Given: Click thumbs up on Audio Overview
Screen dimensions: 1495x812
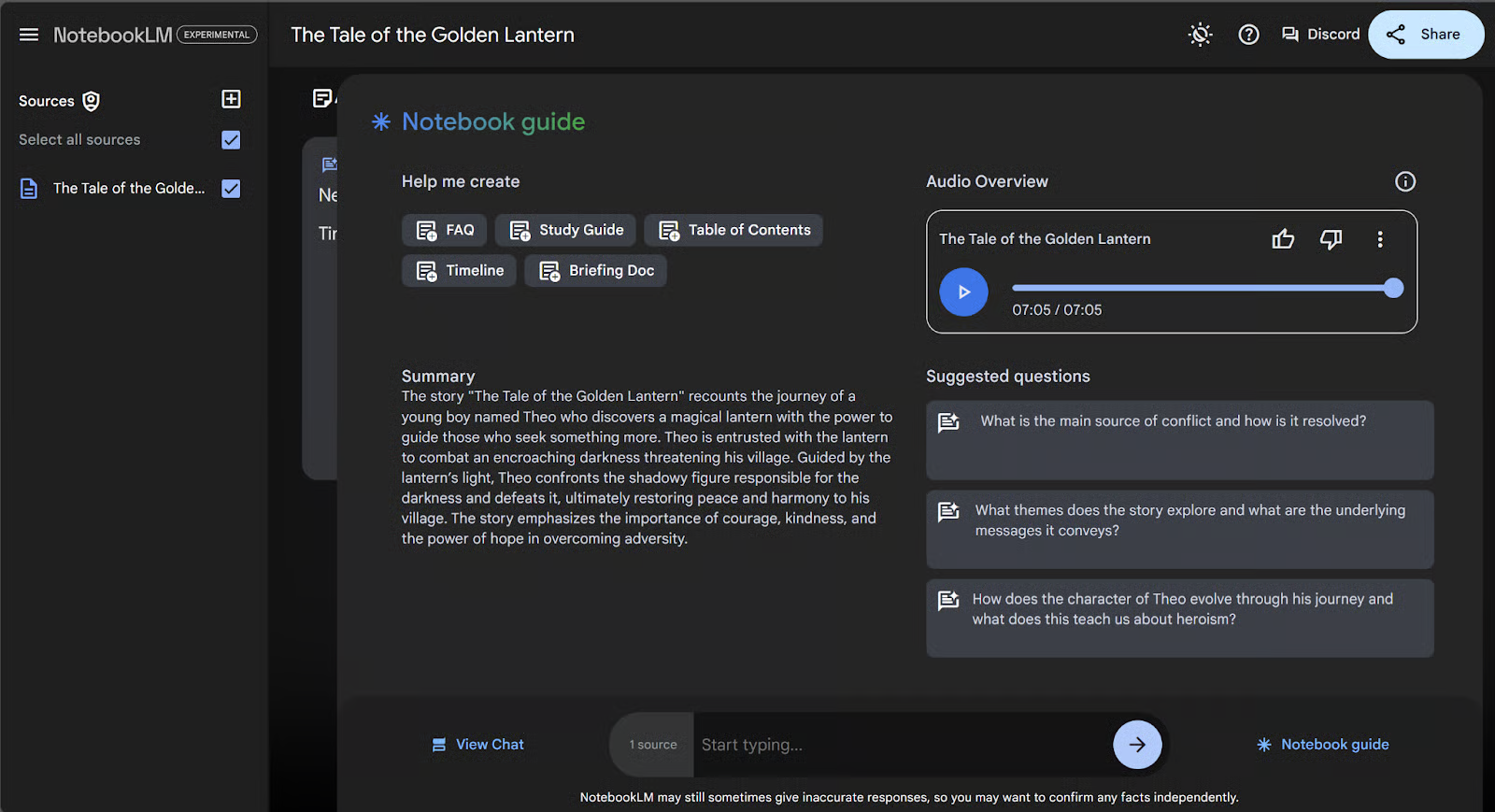Looking at the screenshot, I should click(1283, 239).
